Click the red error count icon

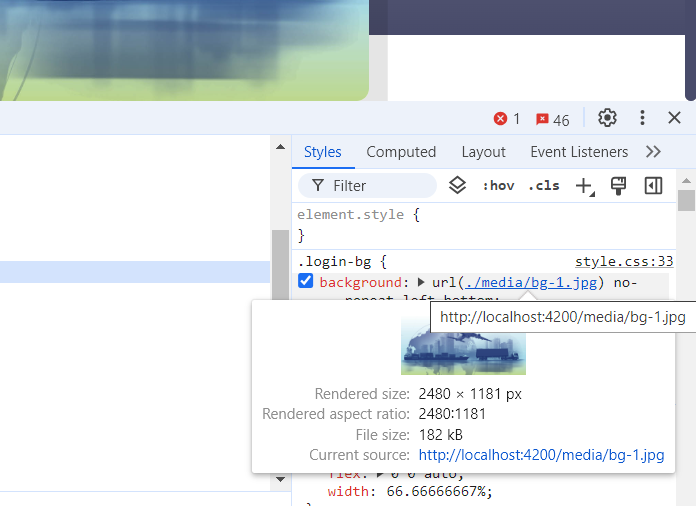(500, 119)
